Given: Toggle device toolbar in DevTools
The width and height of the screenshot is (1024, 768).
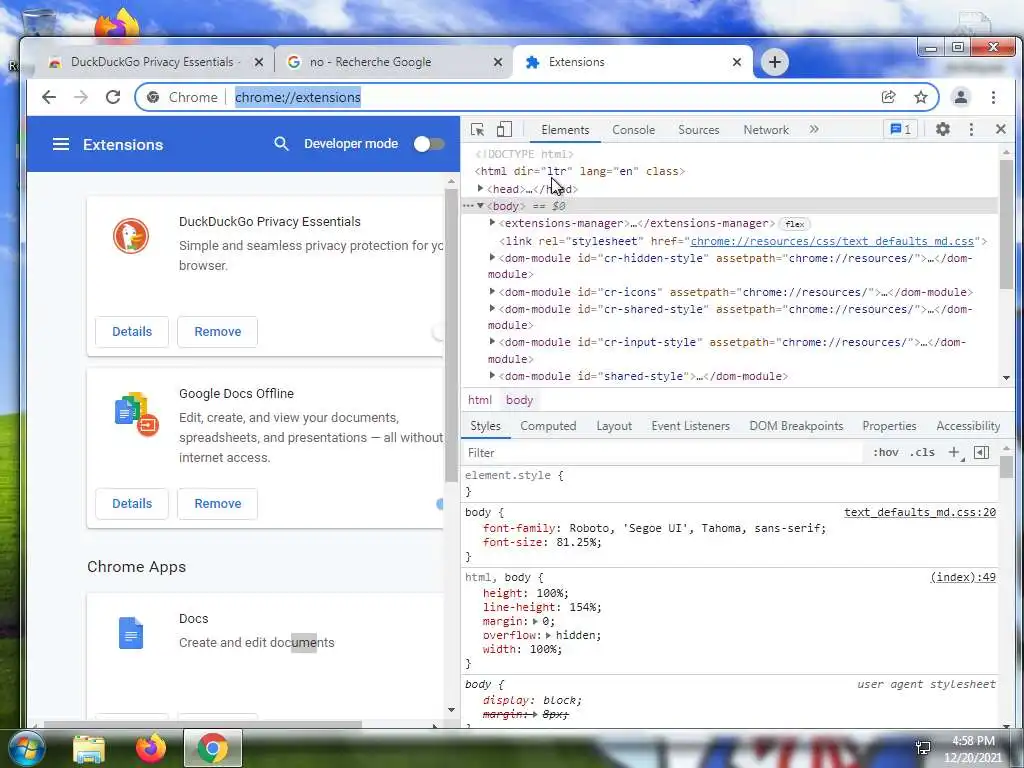Looking at the screenshot, I should (x=504, y=129).
